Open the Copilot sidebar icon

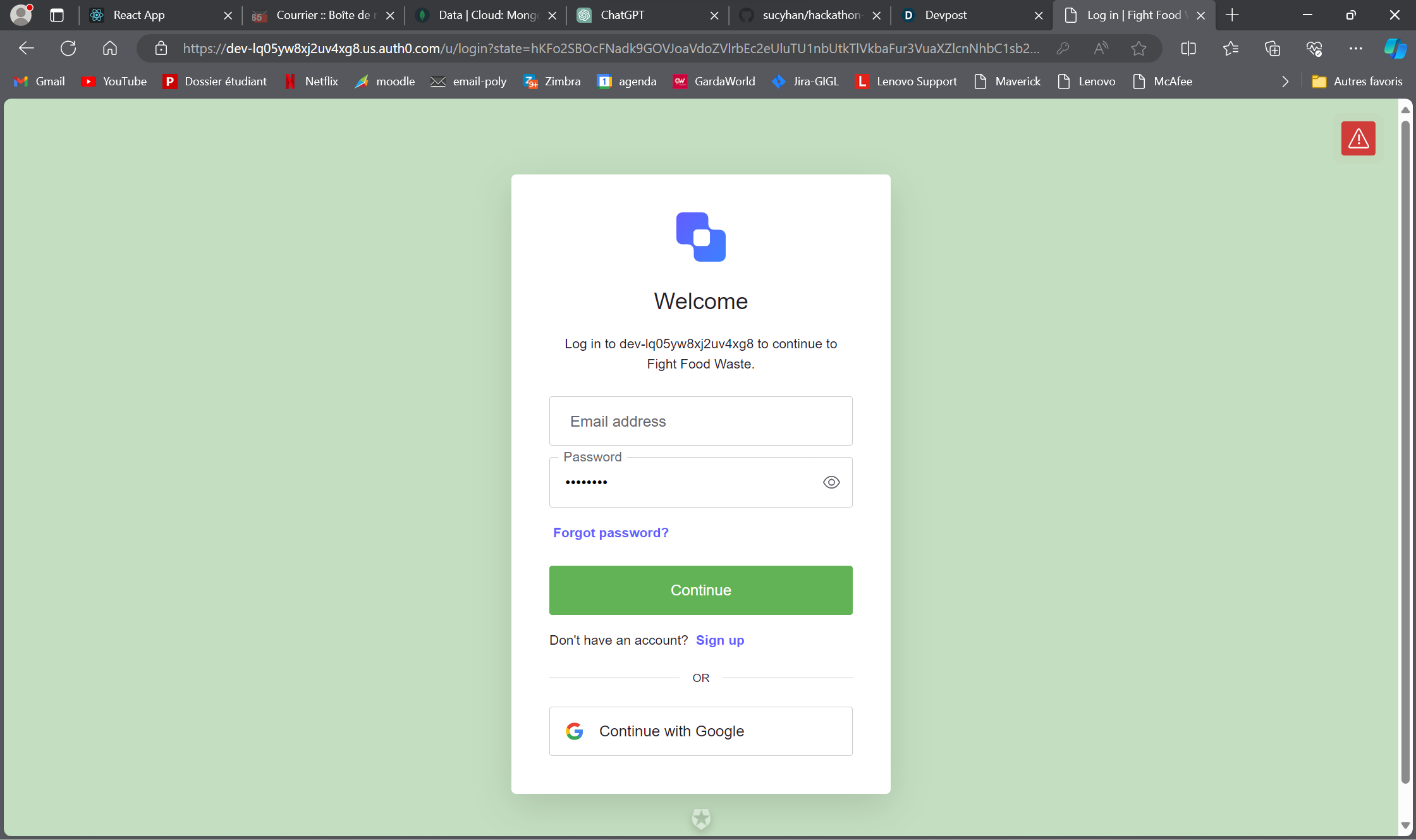1395,49
